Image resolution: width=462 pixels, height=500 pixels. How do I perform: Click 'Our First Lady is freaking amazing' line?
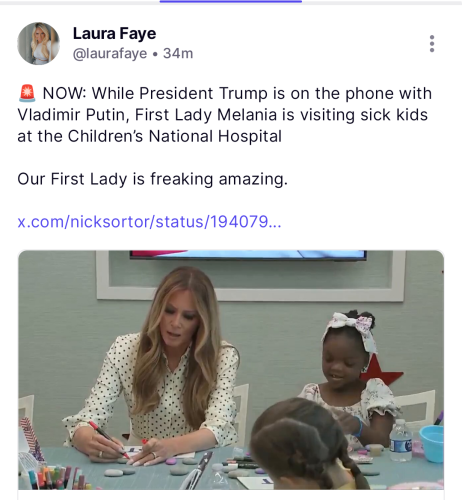152,179
